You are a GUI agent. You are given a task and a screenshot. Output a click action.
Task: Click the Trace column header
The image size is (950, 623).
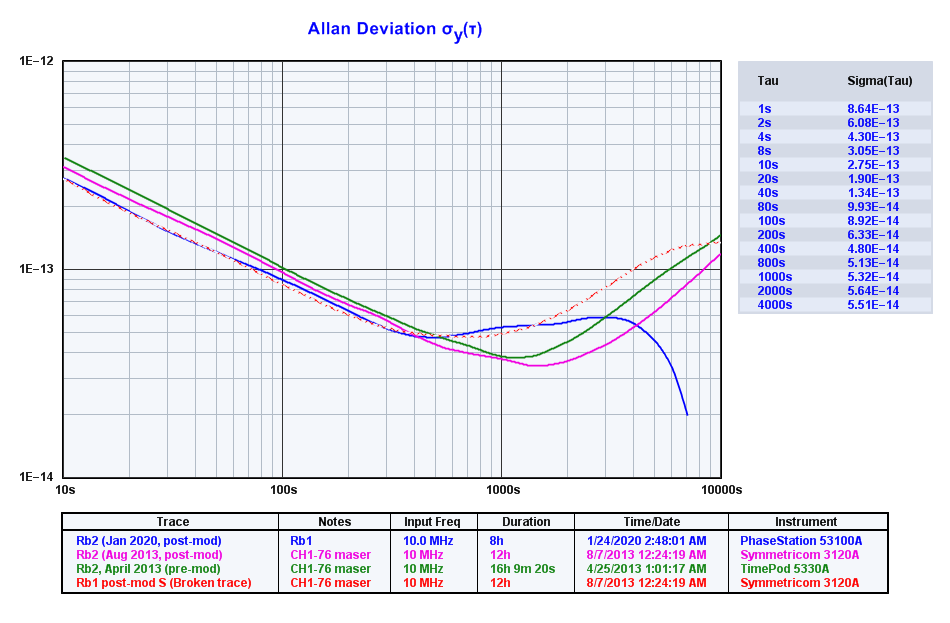tap(171, 522)
